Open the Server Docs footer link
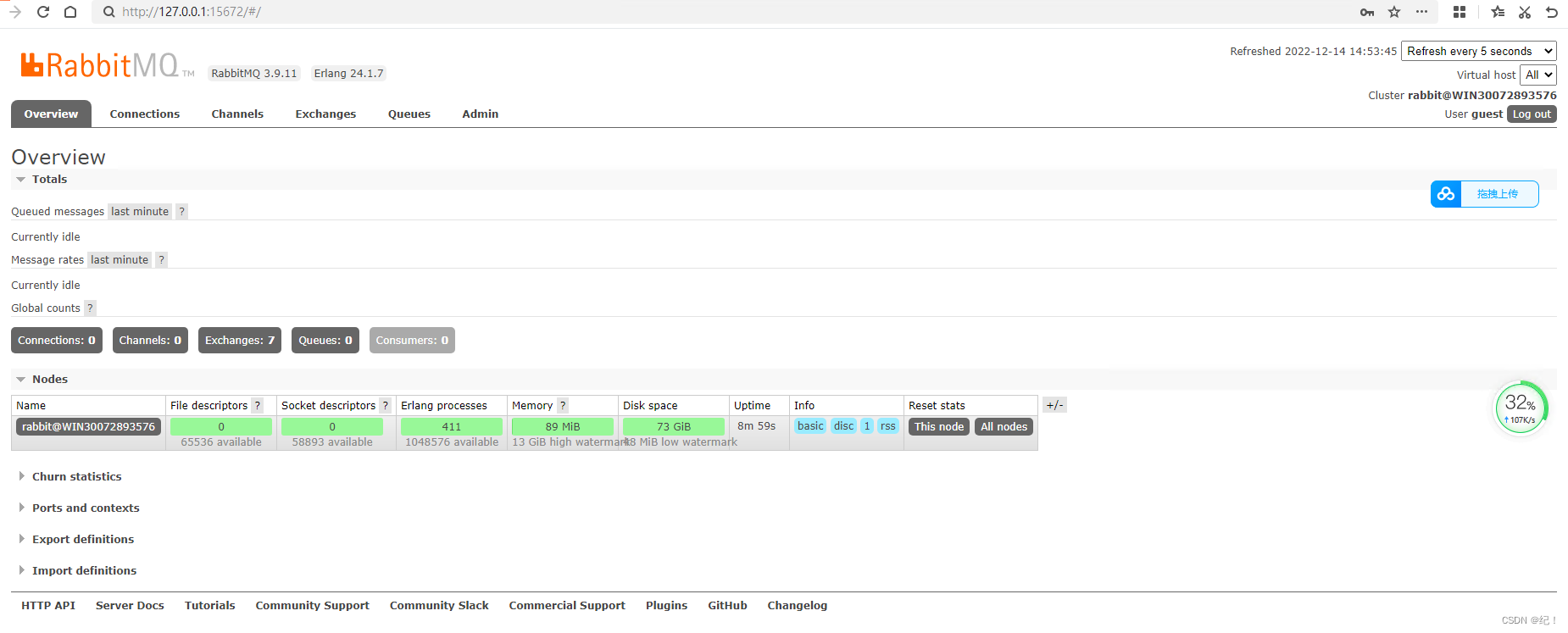 [130, 606]
